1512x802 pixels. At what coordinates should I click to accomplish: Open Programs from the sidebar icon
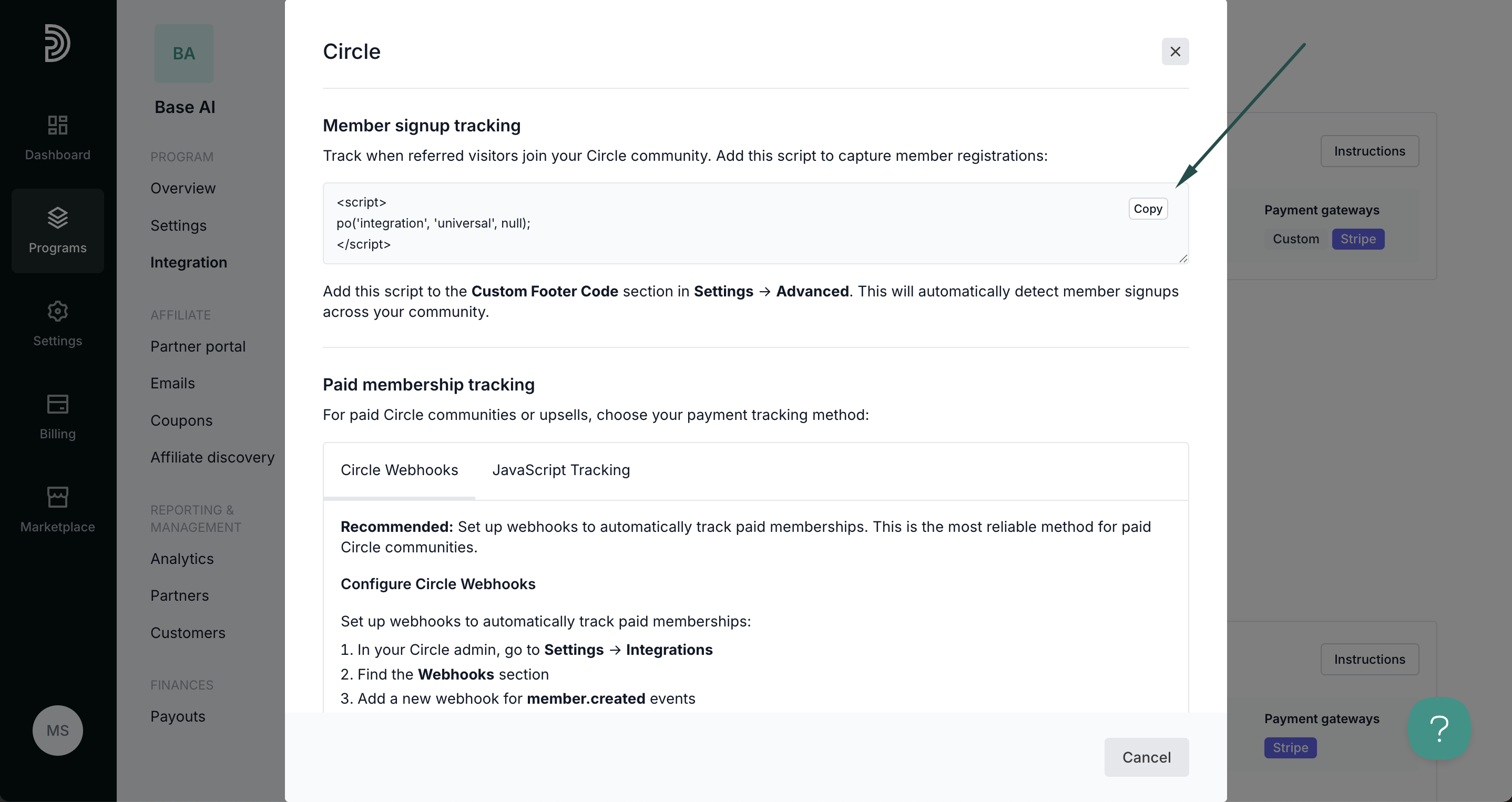57,231
